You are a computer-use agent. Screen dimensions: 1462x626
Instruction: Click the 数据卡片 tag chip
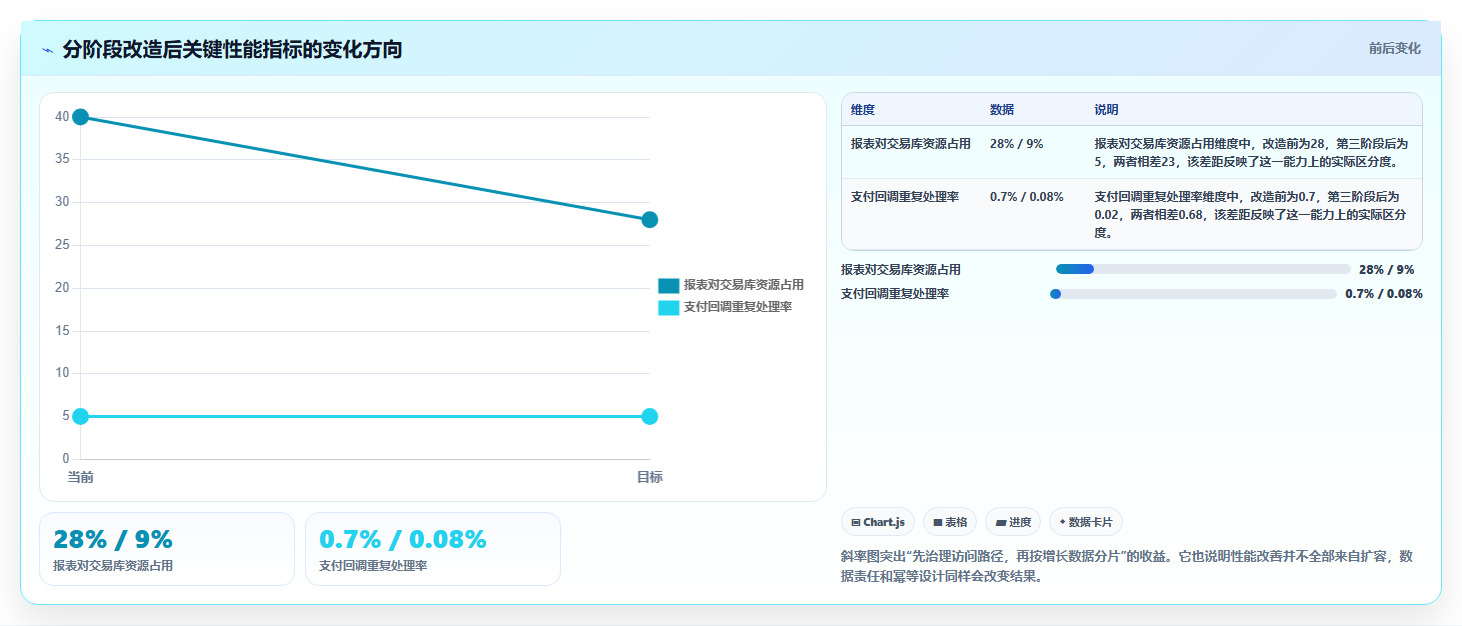point(1086,522)
